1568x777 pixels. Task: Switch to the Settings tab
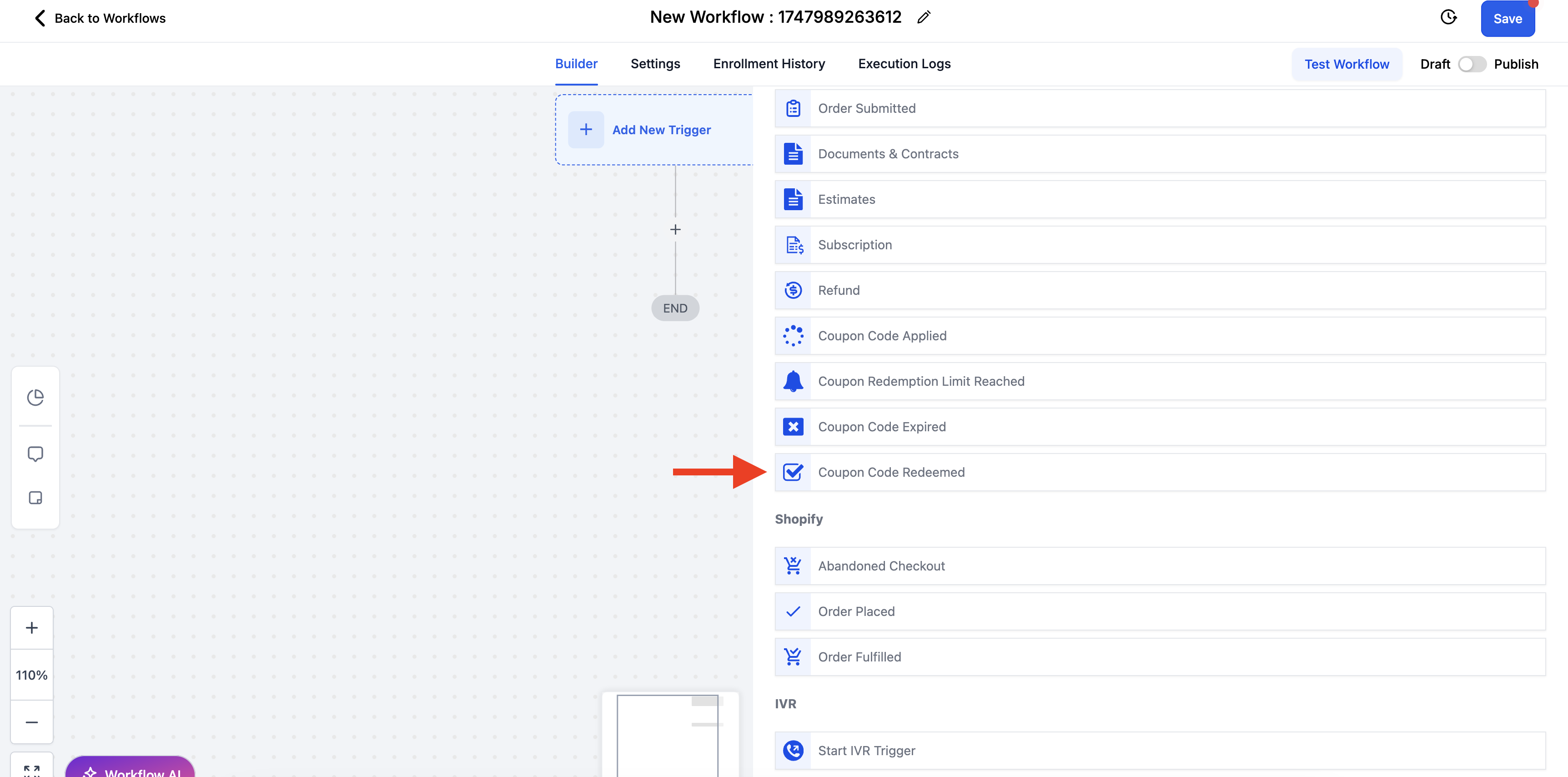pyautogui.click(x=655, y=64)
